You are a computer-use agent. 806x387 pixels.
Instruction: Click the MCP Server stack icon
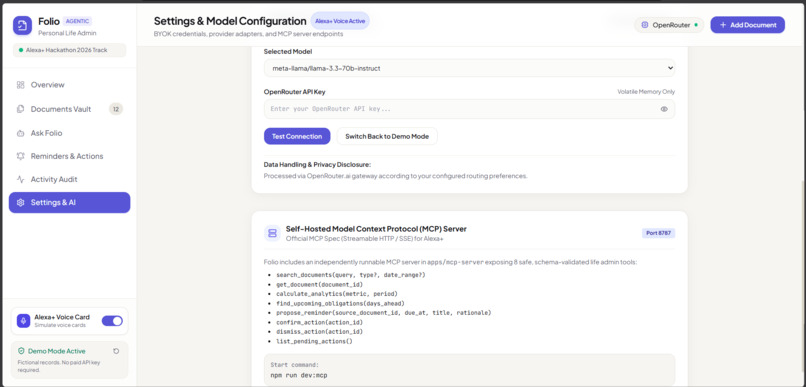(272, 233)
